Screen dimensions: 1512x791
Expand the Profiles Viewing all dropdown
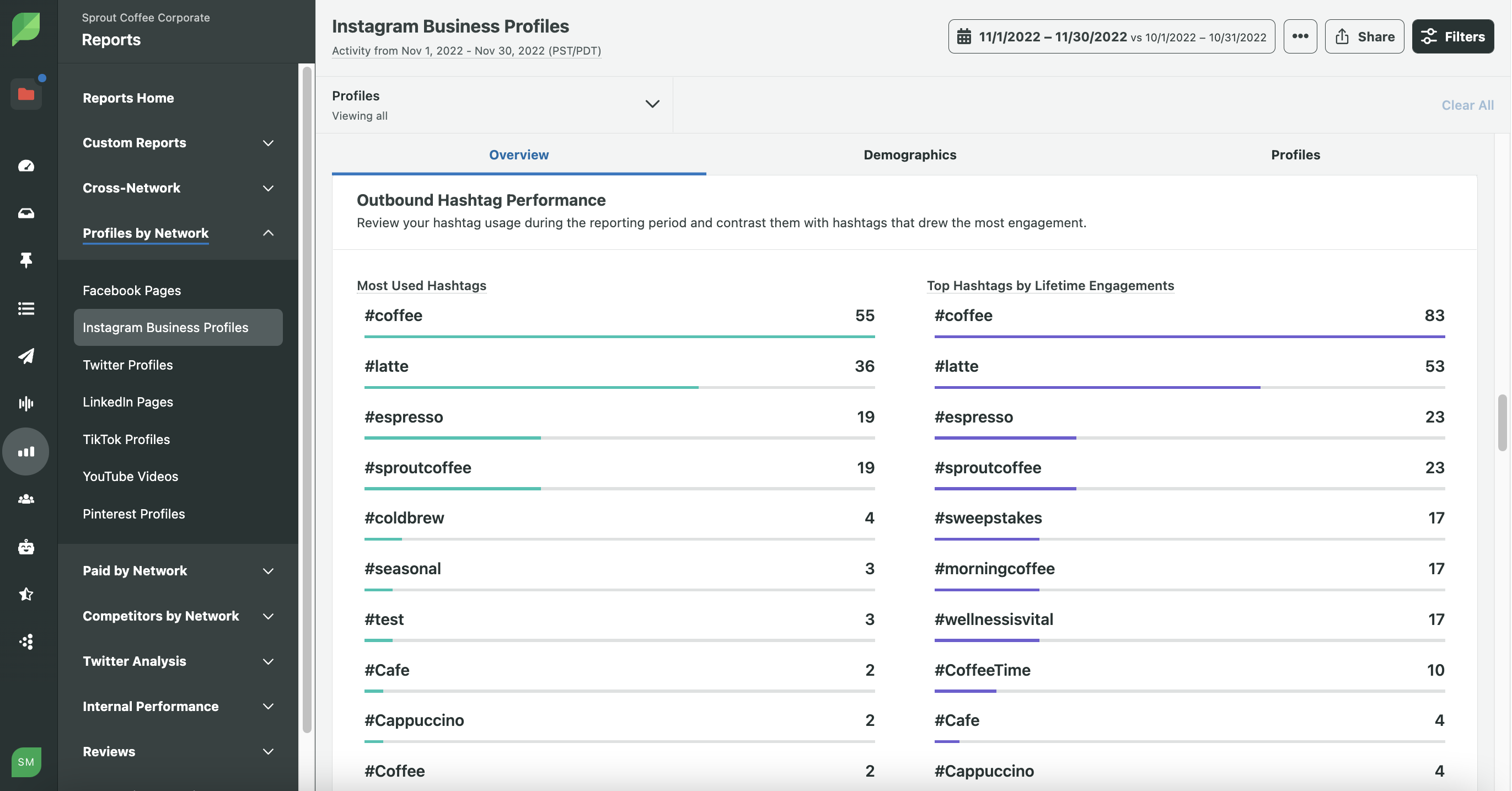click(x=496, y=104)
